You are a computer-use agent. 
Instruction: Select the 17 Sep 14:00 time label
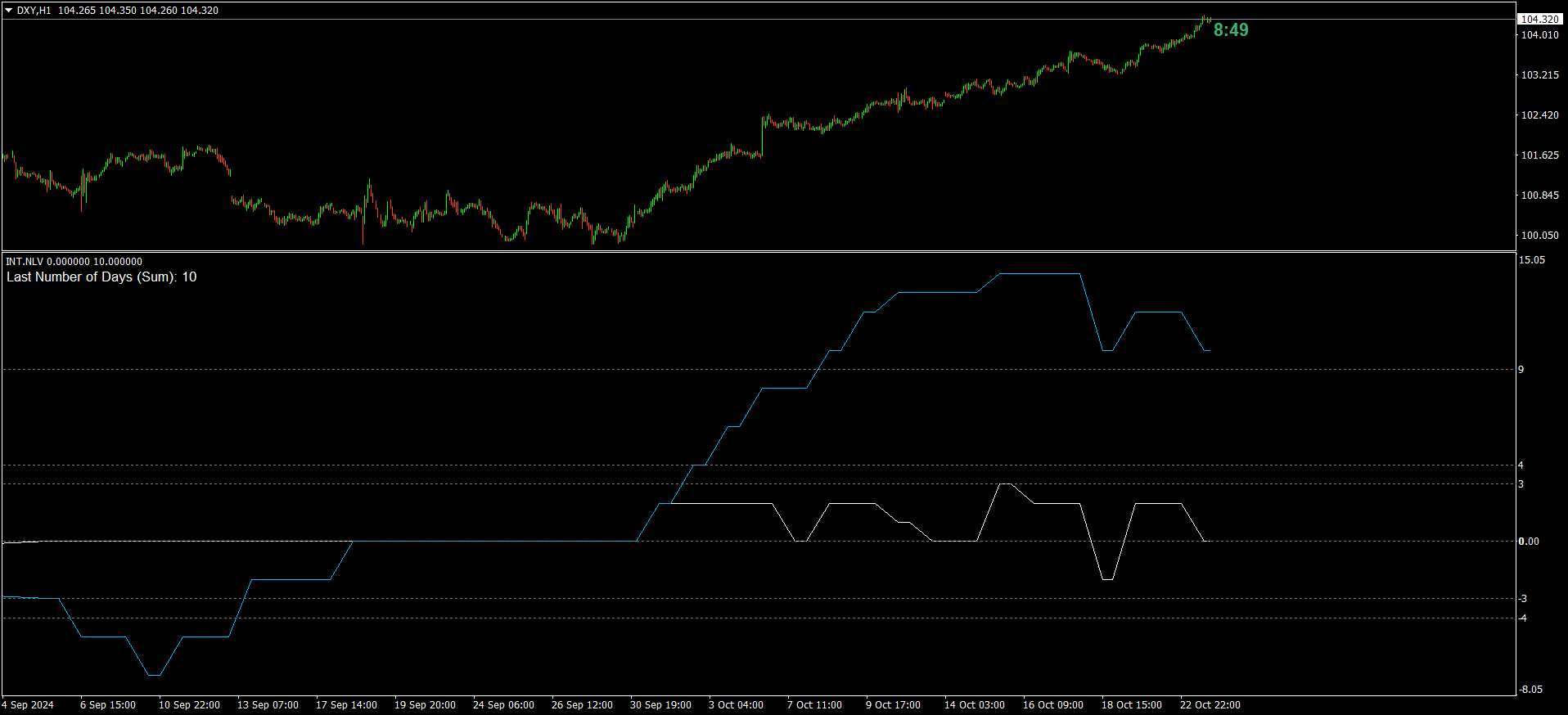point(346,705)
